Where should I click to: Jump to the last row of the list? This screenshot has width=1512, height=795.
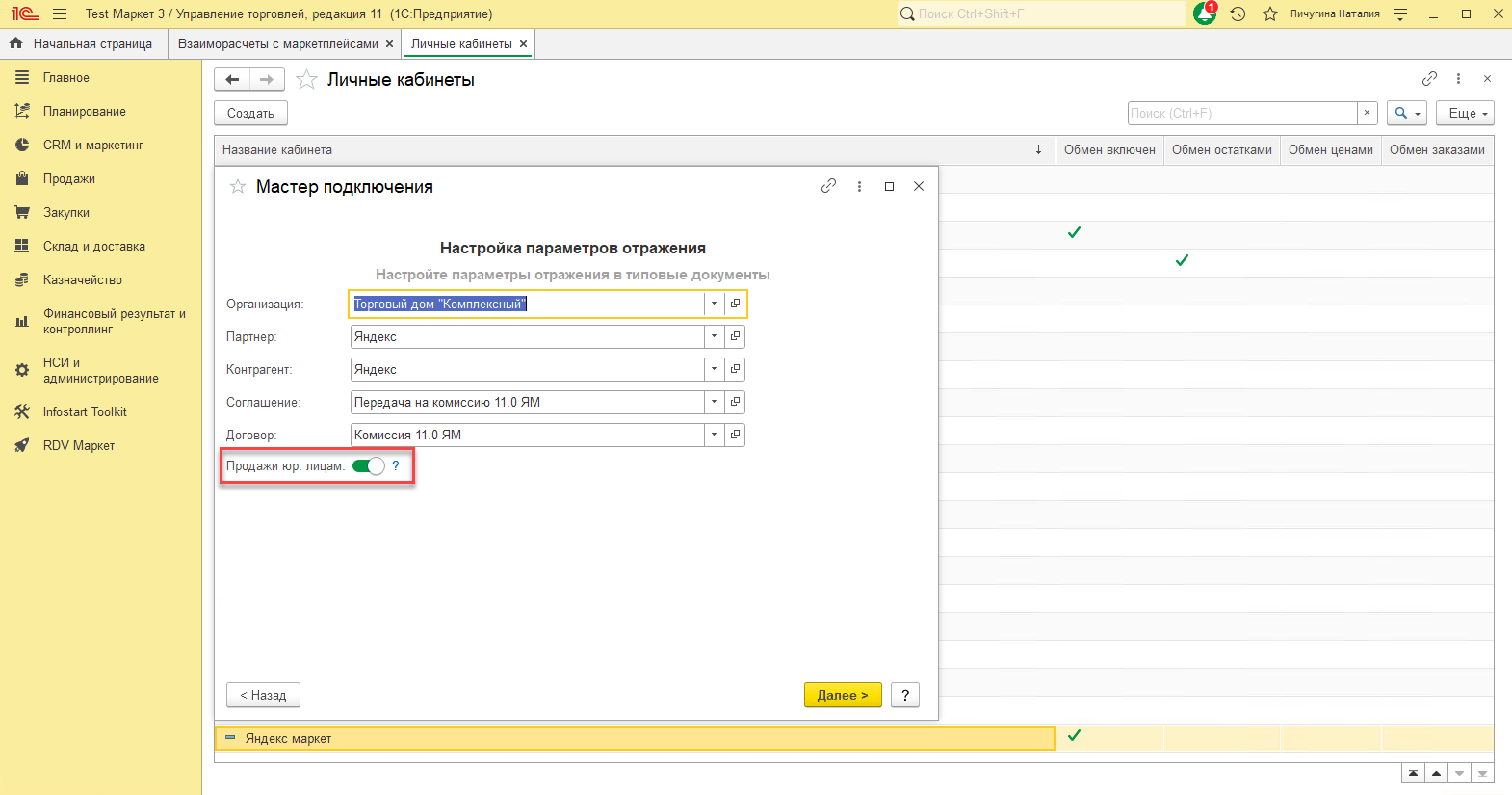[x=1482, y=773]
